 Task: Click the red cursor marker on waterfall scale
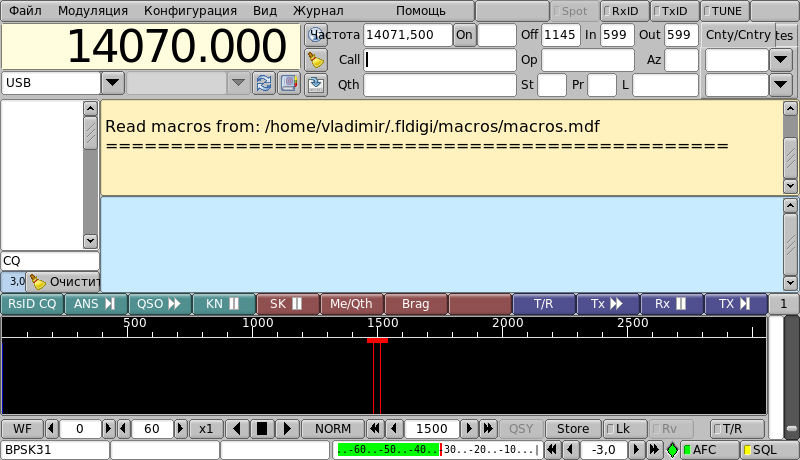[377, 340]
